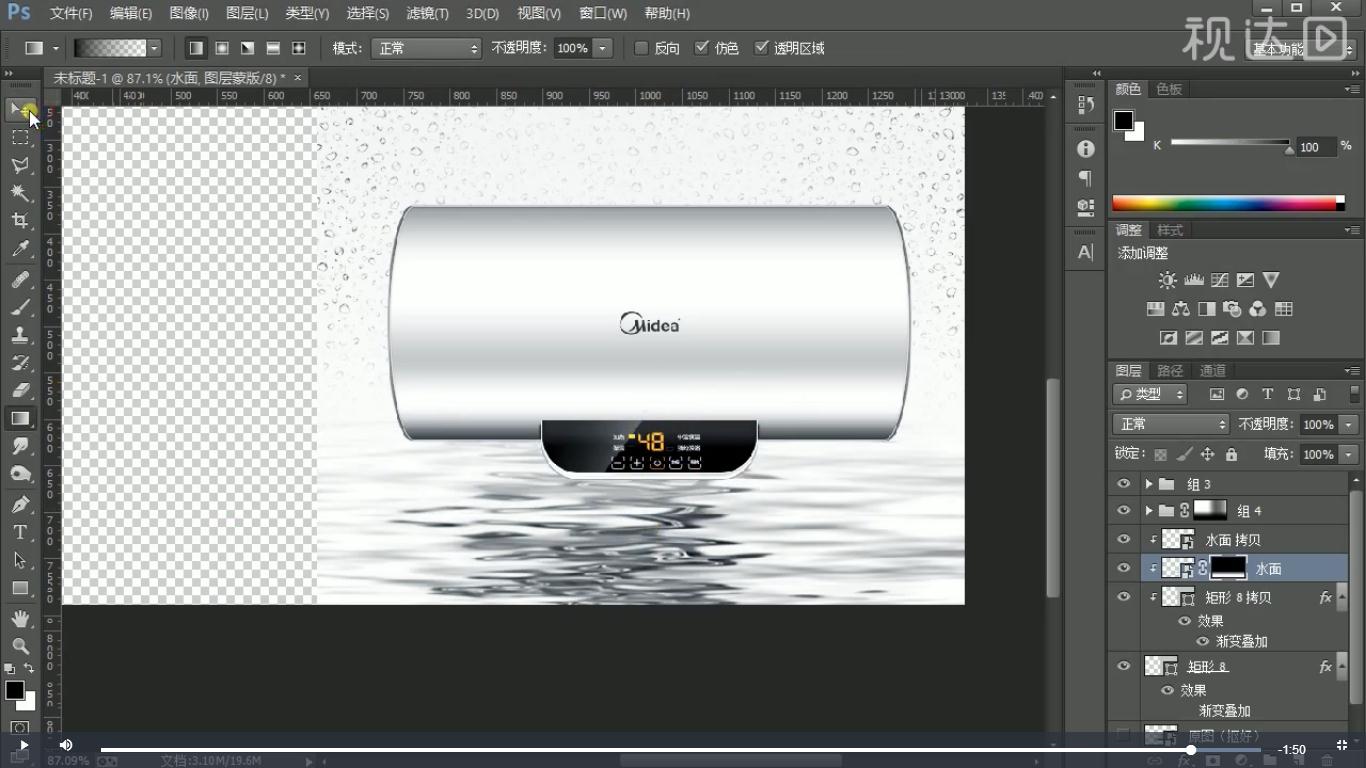
Task: Choose the radial gradient style
Action: coord(222,48)
